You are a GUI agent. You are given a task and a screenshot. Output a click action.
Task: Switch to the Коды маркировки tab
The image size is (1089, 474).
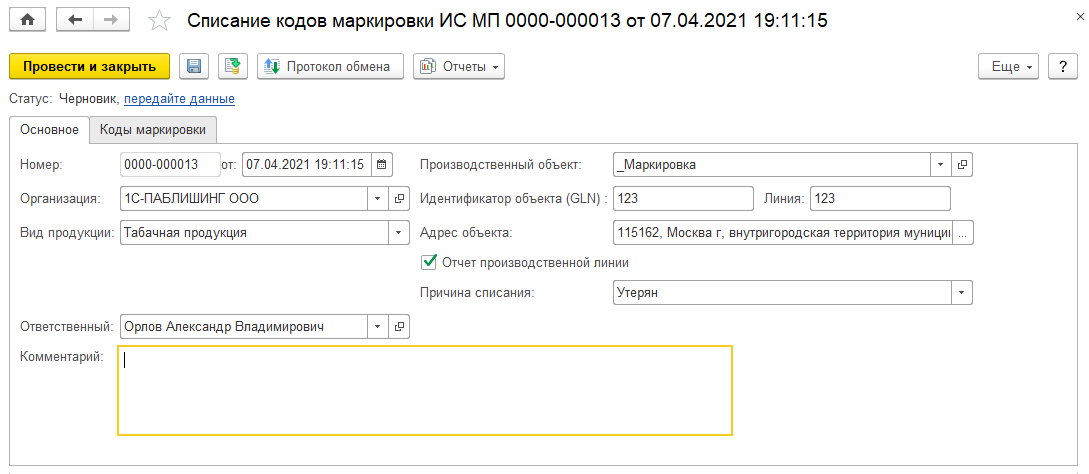153,130
